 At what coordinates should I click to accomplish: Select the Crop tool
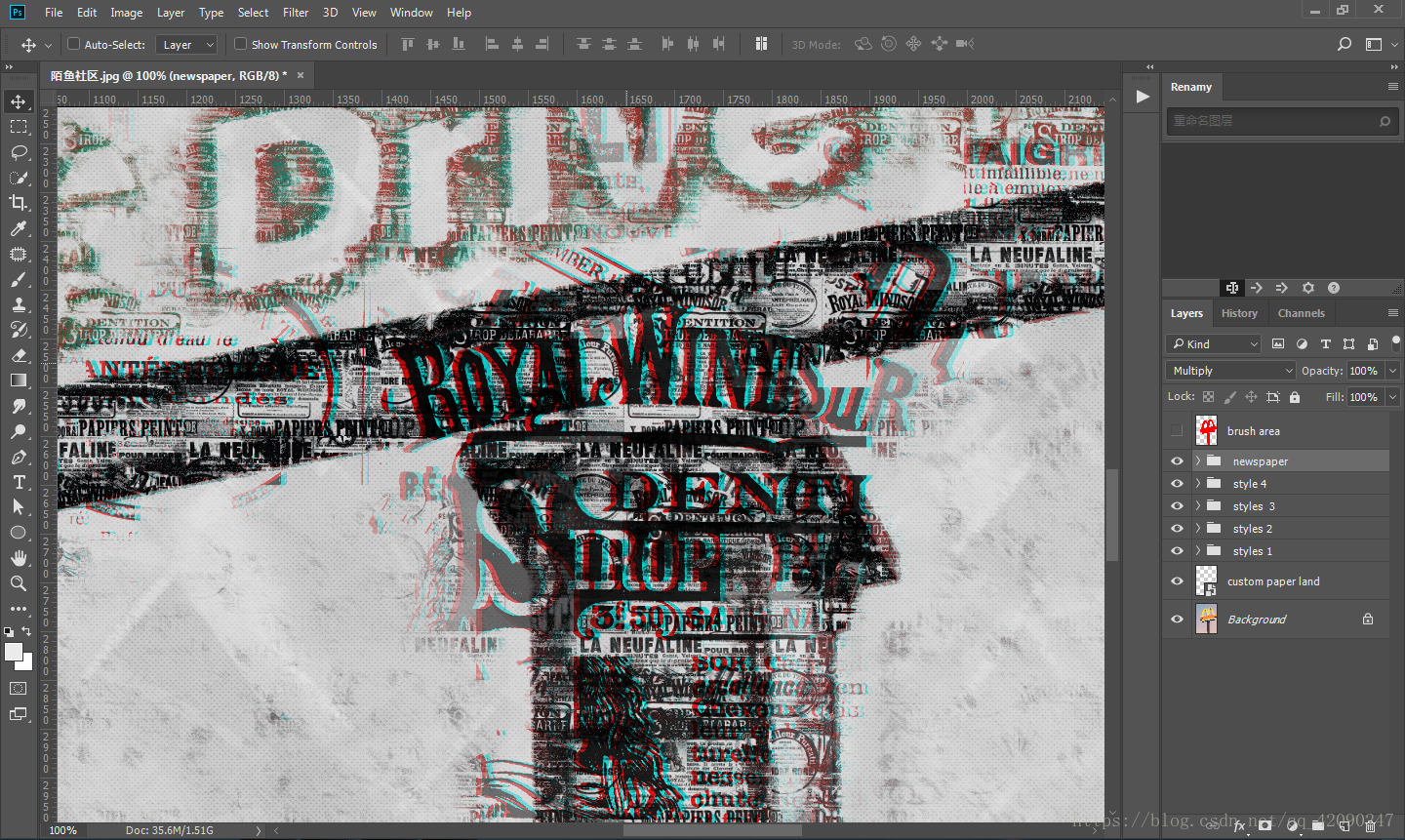[19, 203]
